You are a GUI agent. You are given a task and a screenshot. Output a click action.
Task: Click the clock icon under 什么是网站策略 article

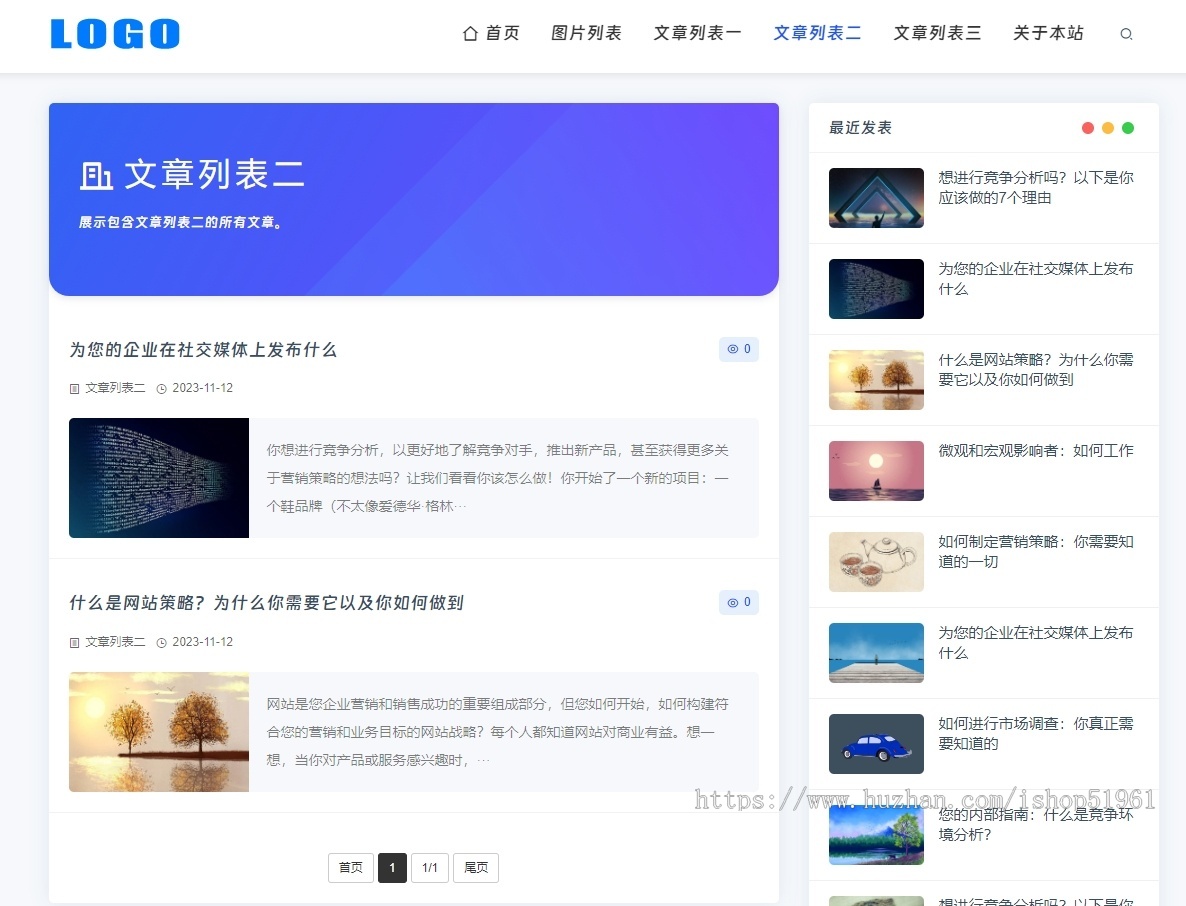point(161,643)
